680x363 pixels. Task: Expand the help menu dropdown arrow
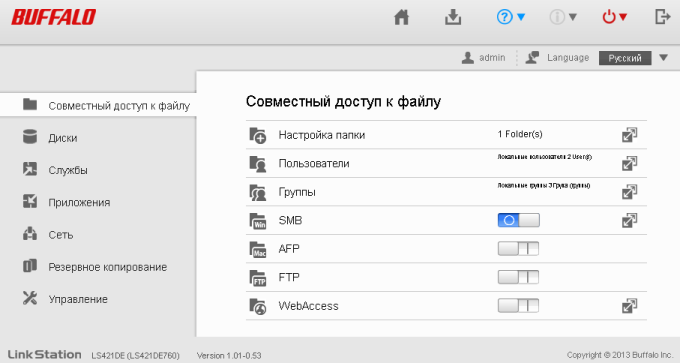click(521, 17)
